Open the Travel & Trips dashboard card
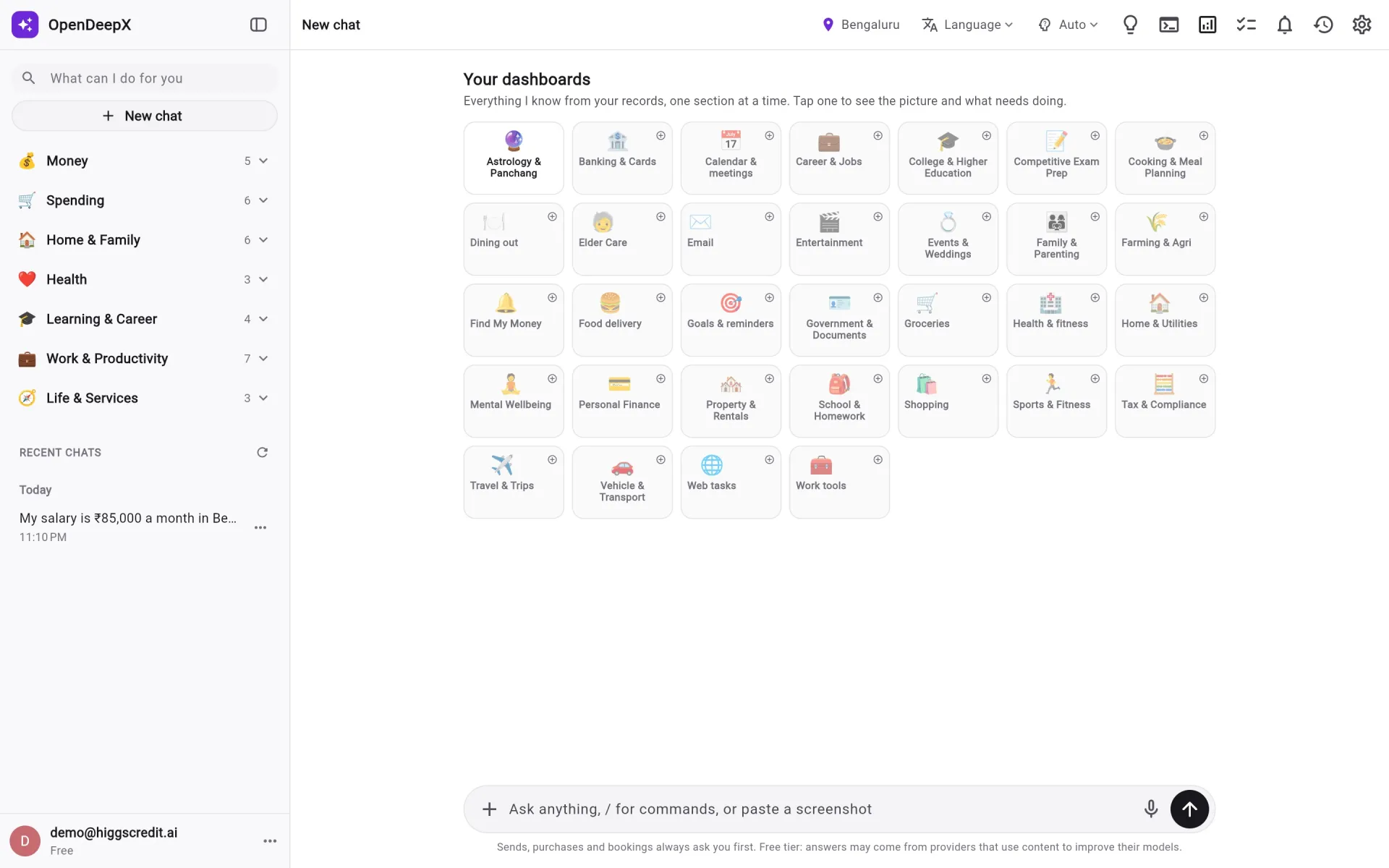1389x868 pixels. (x=514, y=482)
